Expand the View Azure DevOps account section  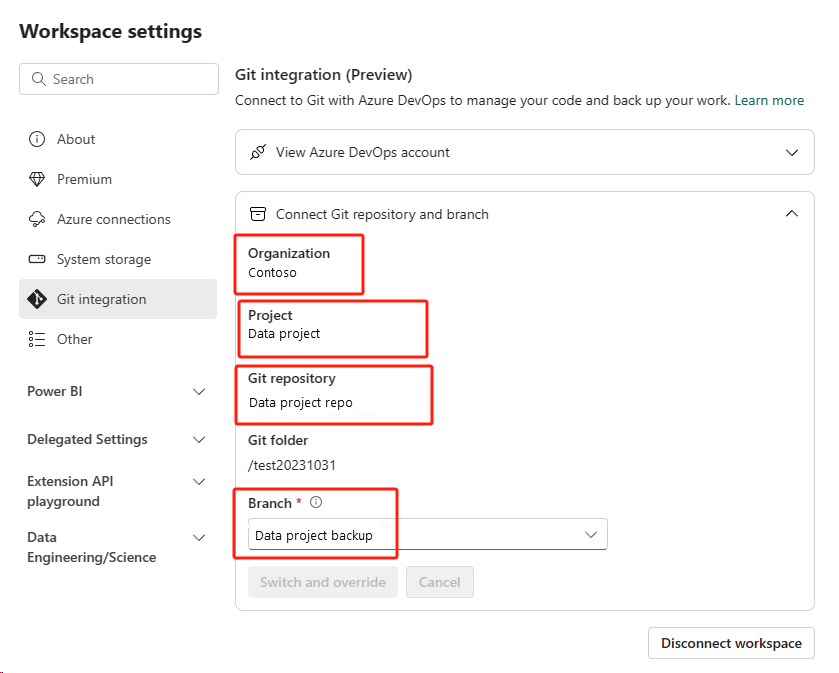(792, 153)
